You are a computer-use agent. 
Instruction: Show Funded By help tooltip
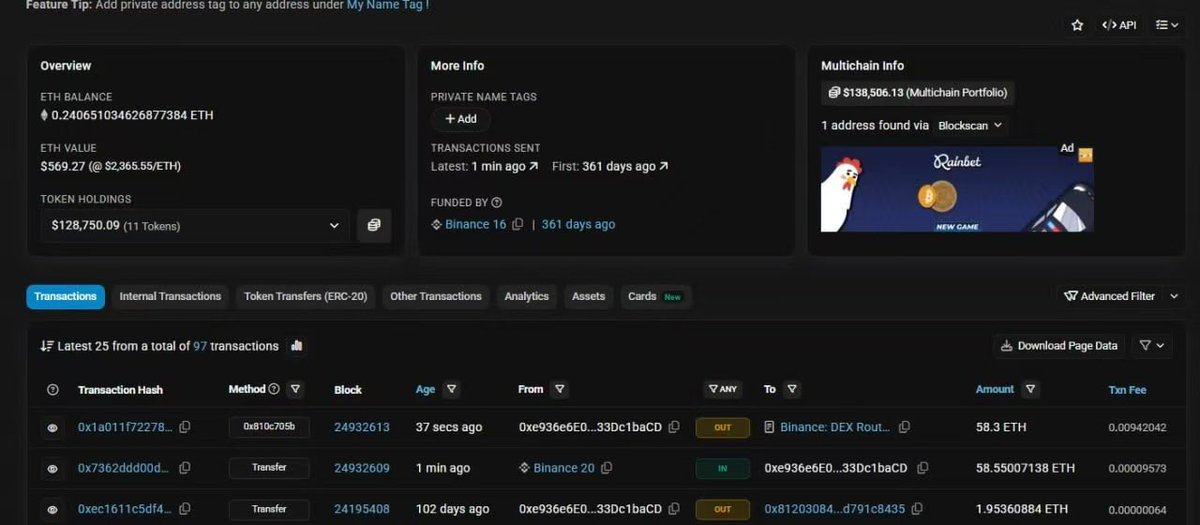tap(497, 203)
